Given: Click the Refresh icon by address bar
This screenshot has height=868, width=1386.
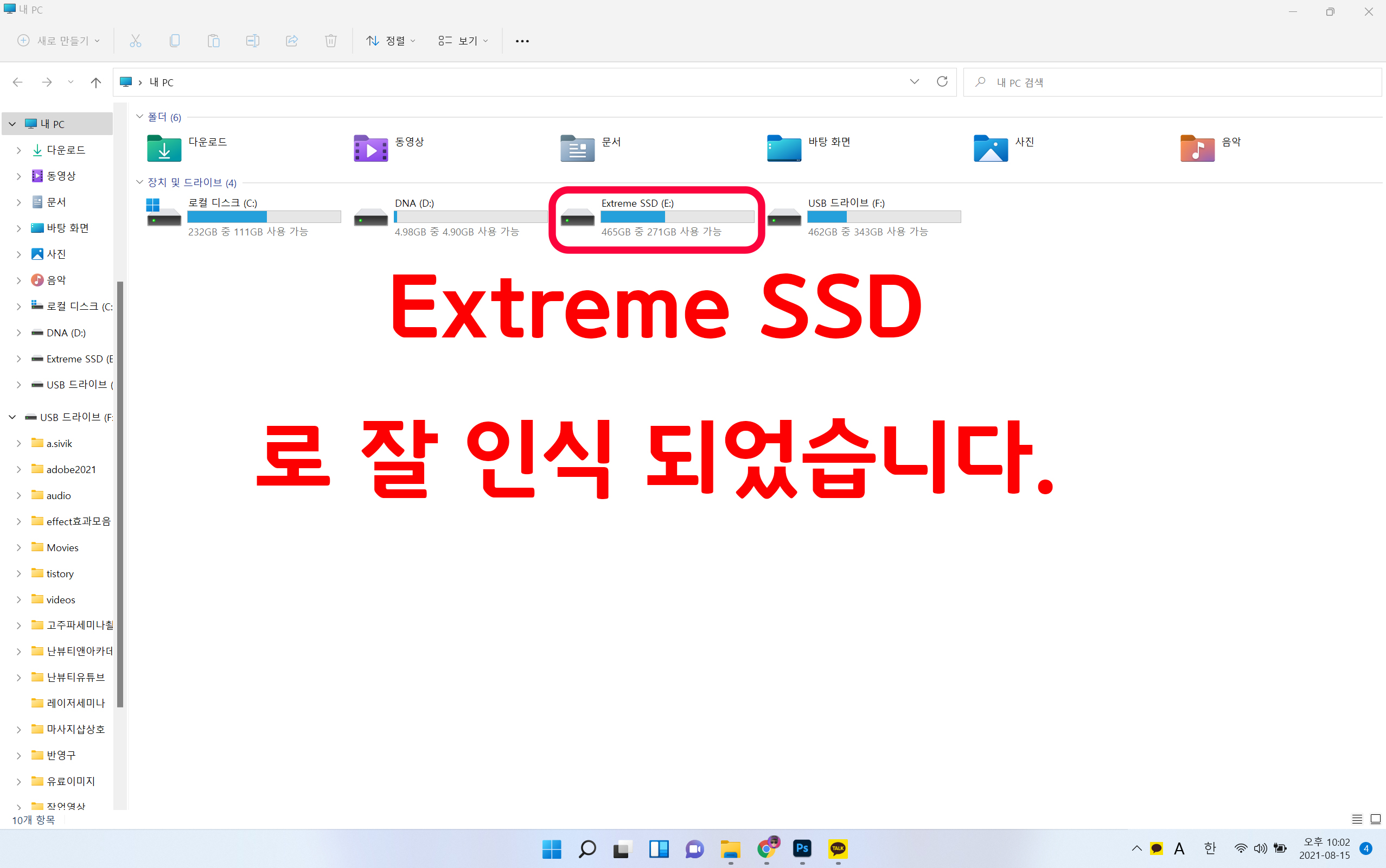Looking at the screenshot, I should [942, 81].
